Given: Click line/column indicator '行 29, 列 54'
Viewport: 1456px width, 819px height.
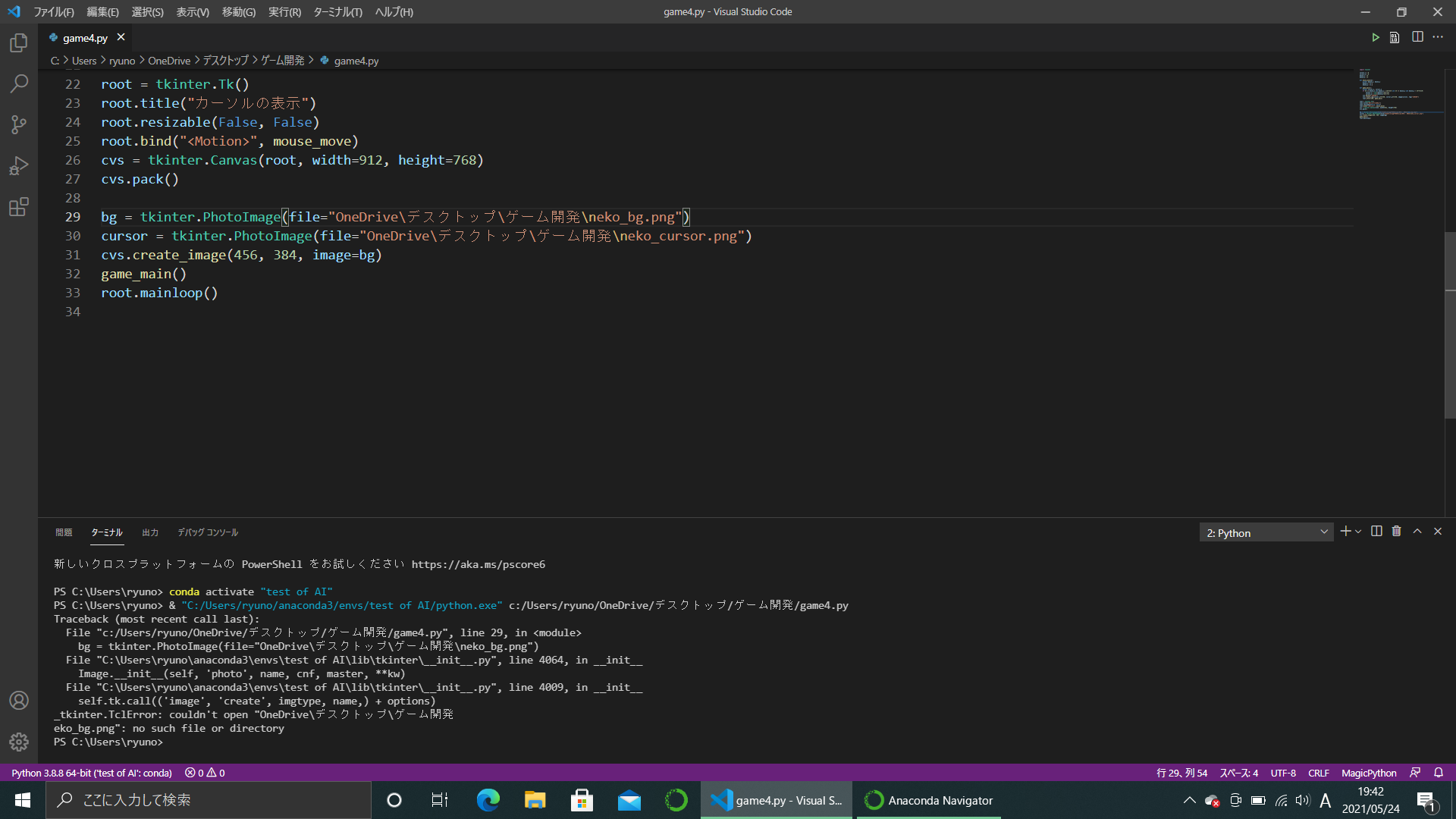Looking at the screenshot, I should coord(1181,773).
